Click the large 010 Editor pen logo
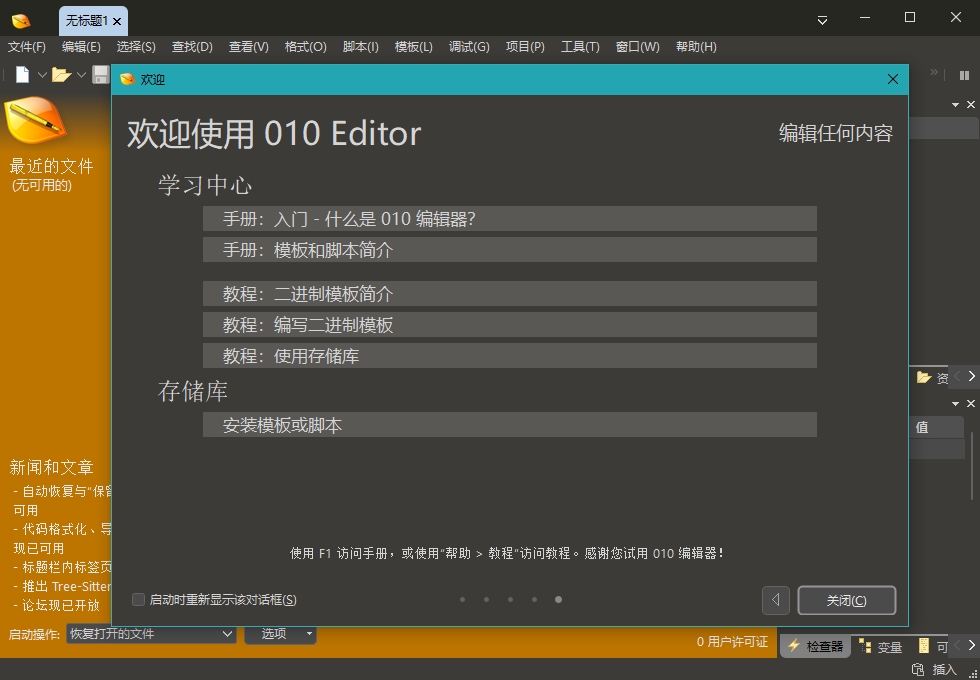Viewport: 980px width, 680px height. [x=34, y=120]
